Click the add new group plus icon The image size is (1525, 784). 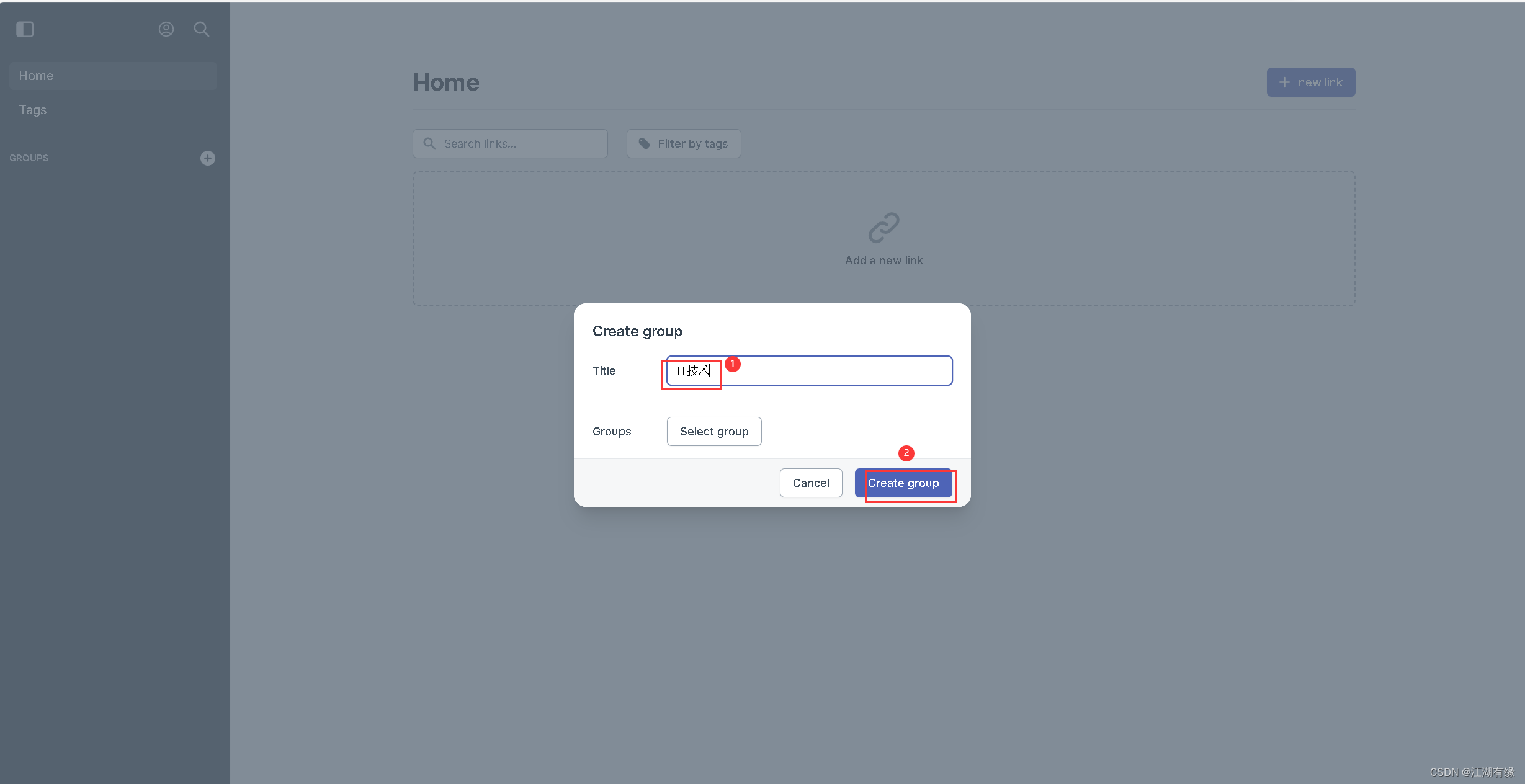pos(208,158)
